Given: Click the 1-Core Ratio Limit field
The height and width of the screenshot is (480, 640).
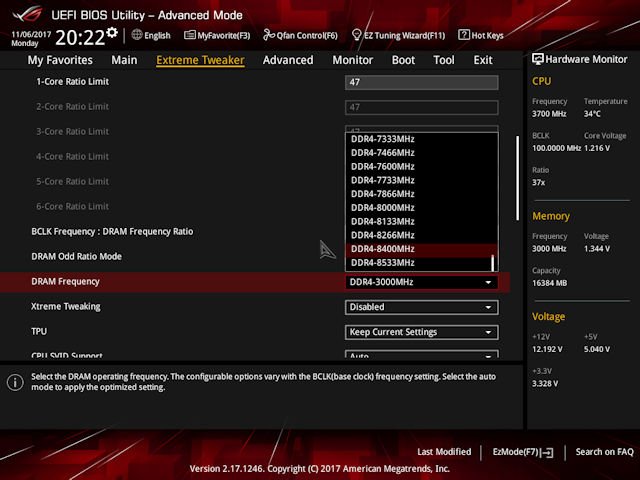Looking at the screenshot, I should point(421,82).
